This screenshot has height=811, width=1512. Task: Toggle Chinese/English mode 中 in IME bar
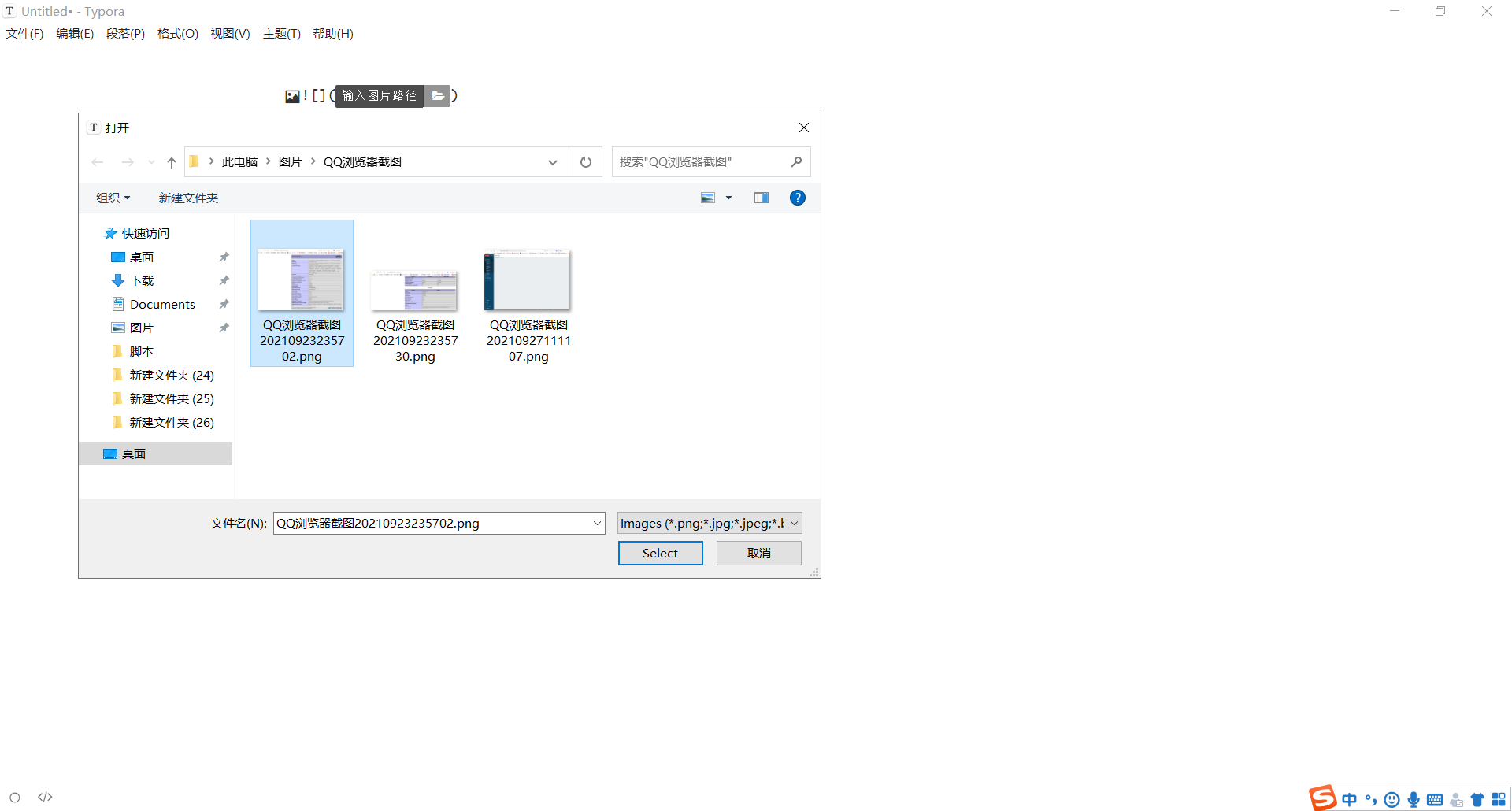point(1350,800)
